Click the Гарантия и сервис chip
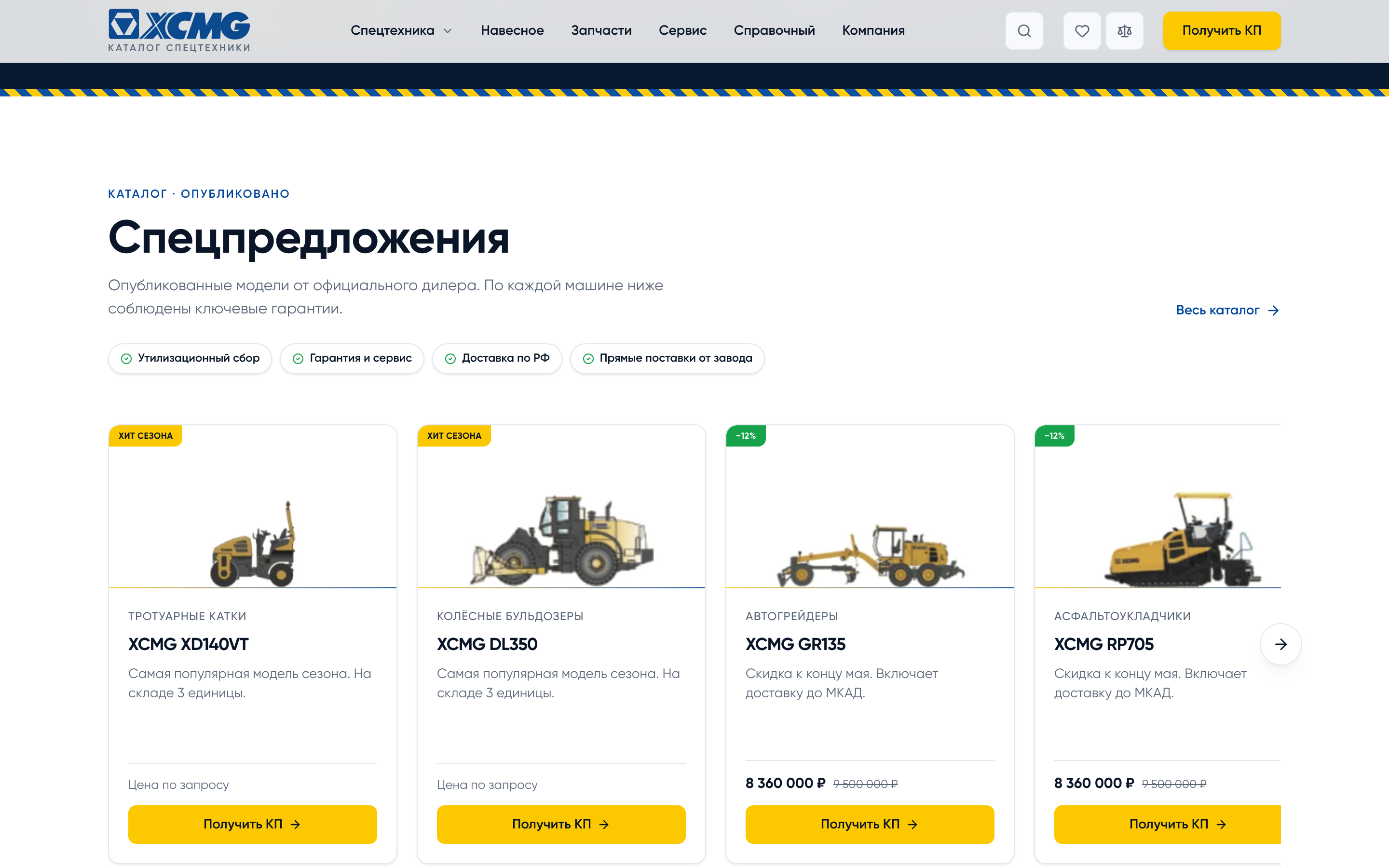The width and height of the screenshot is (1389, 868). coord(352,358)
